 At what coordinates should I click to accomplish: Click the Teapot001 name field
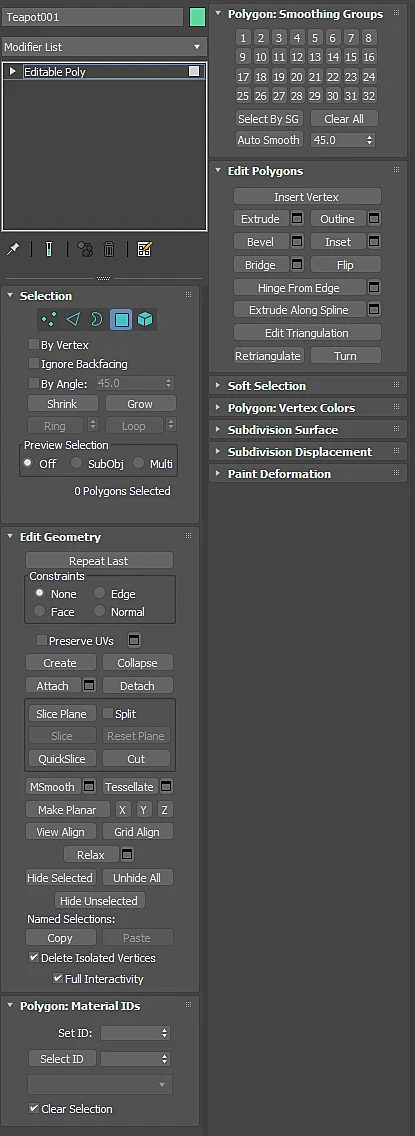tap(93, 17)
